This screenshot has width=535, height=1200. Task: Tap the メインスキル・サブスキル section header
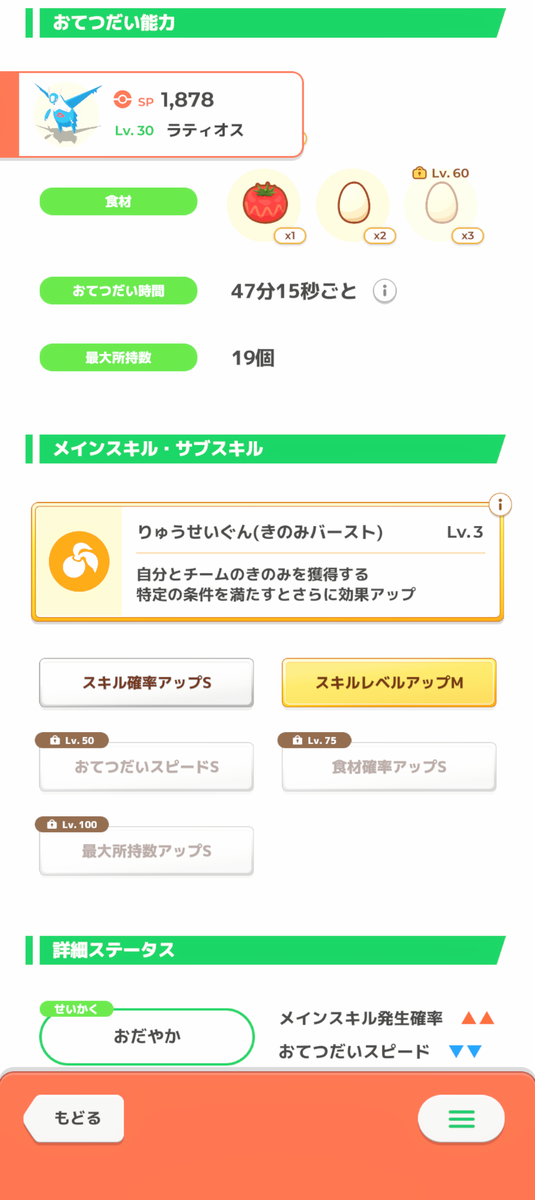click(266, 449)
